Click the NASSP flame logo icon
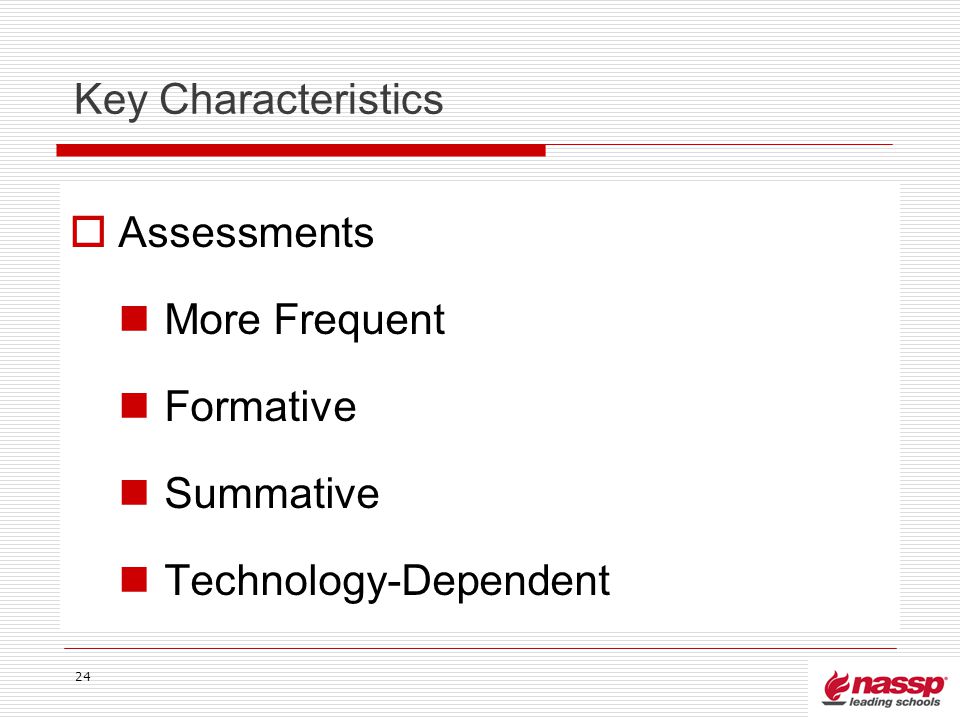The height and width of the screenshot is (720, 960). point(836,687)
